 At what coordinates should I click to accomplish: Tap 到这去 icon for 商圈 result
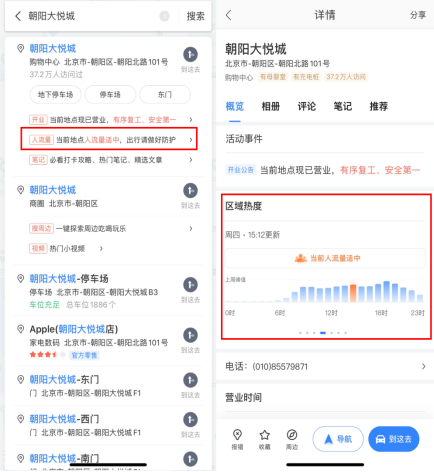pyautogui.click(x=190, y=190)
